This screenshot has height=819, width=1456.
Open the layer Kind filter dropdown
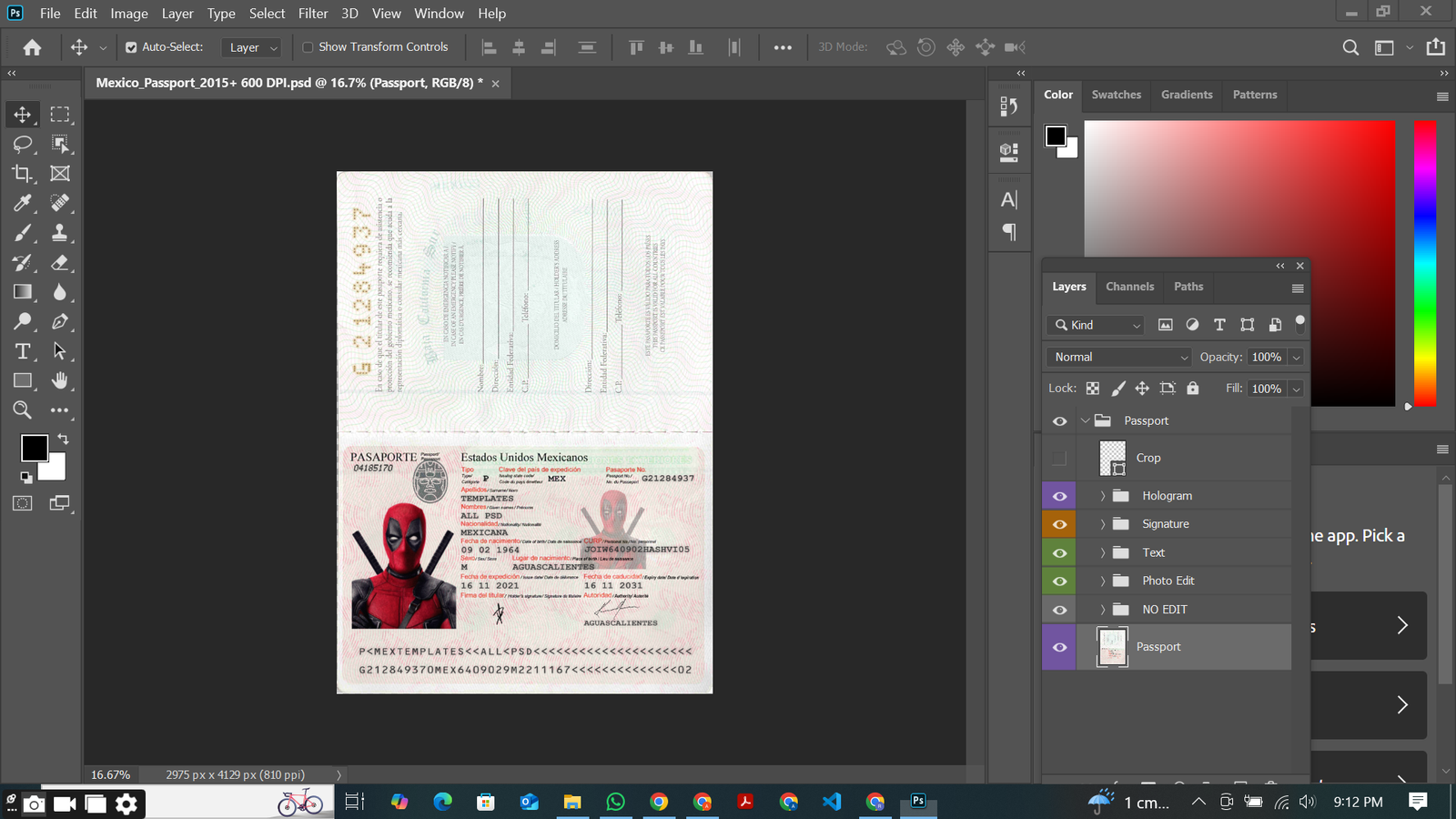[x=1097, y=325]
